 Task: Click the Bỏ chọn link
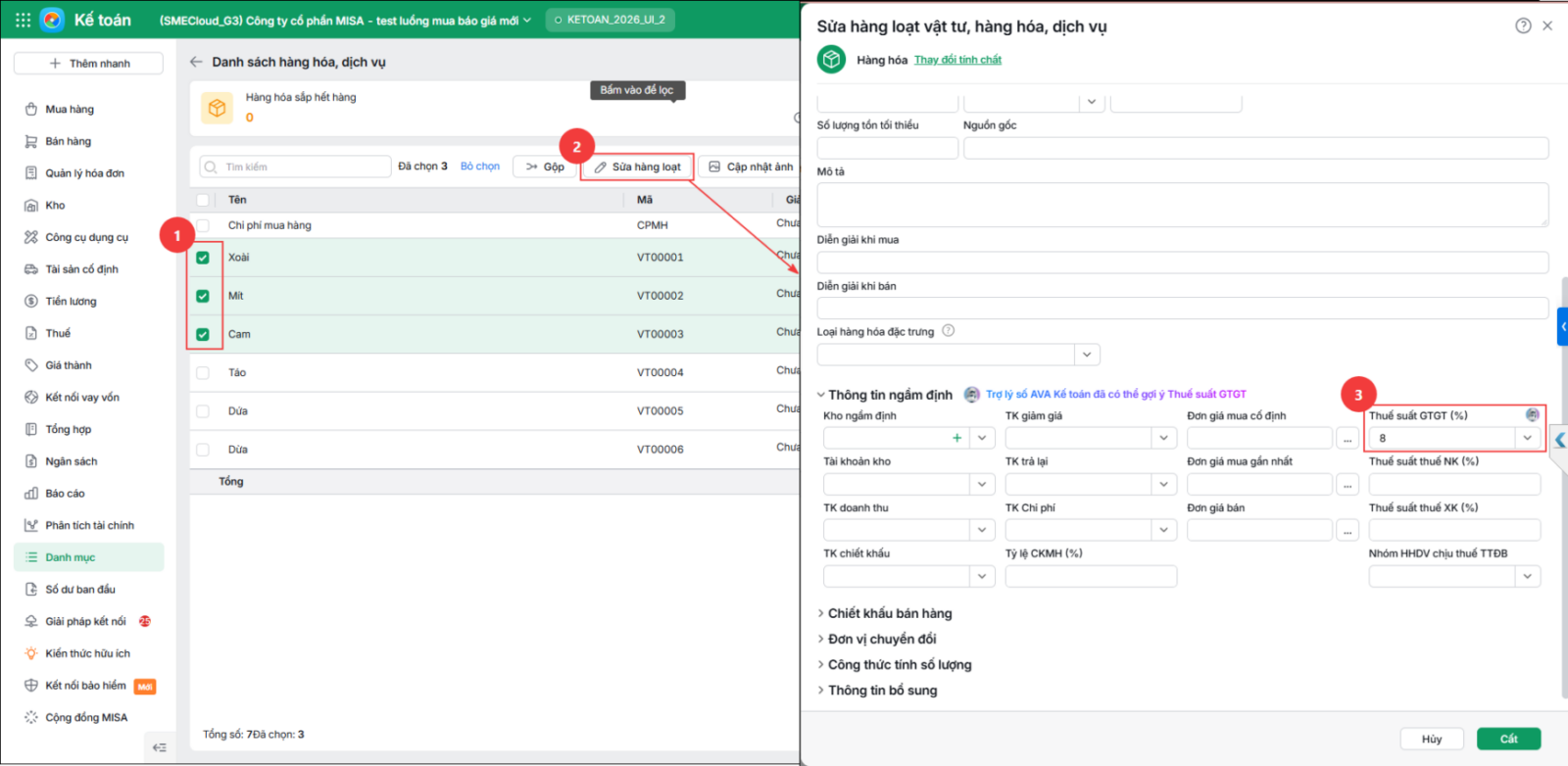(x=480, y=167)
